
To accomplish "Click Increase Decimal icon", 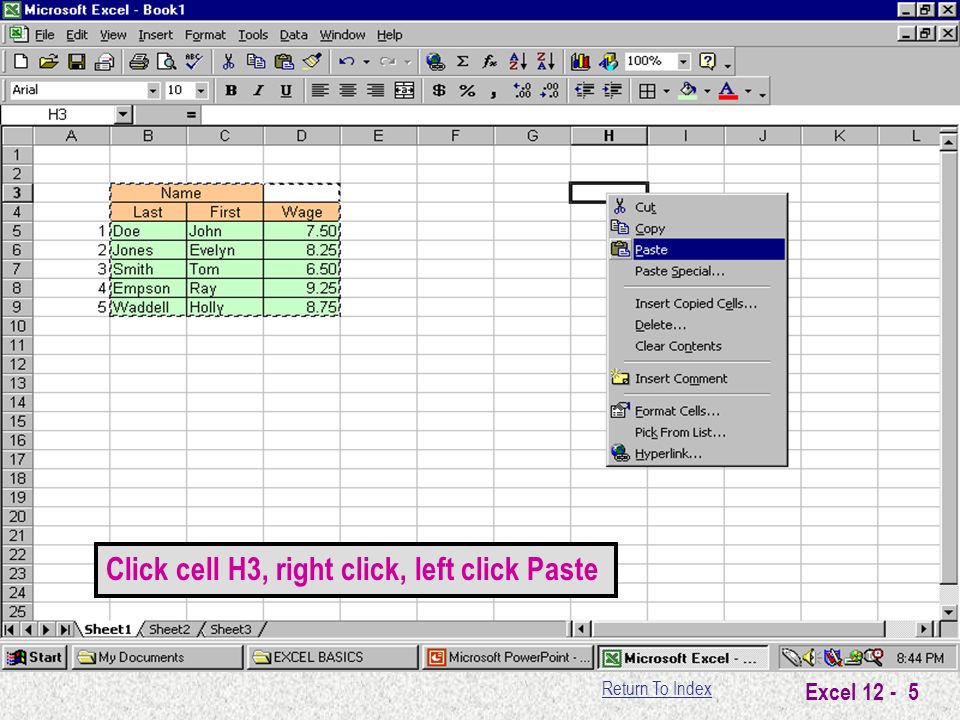I will (x=522, y=91).
